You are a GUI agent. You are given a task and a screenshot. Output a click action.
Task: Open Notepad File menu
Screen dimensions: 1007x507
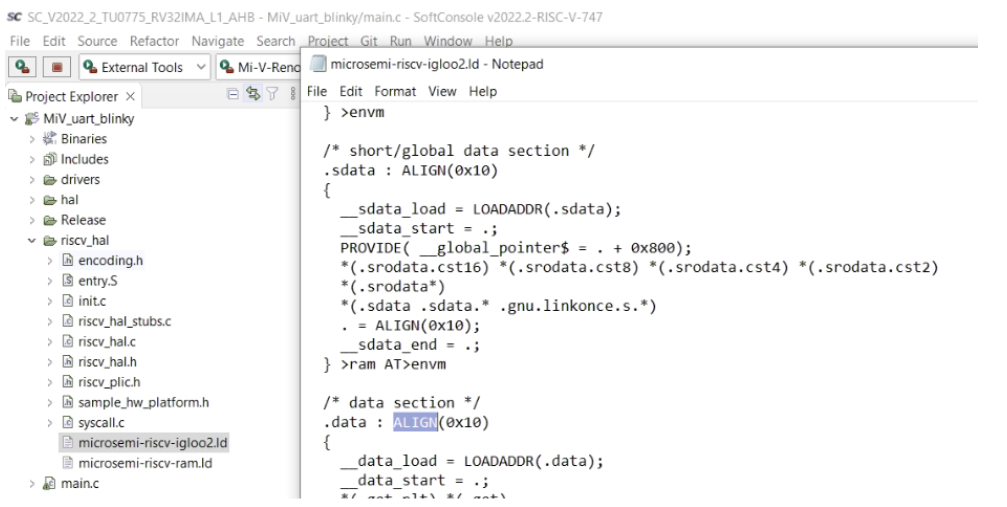tap(317, 91)
